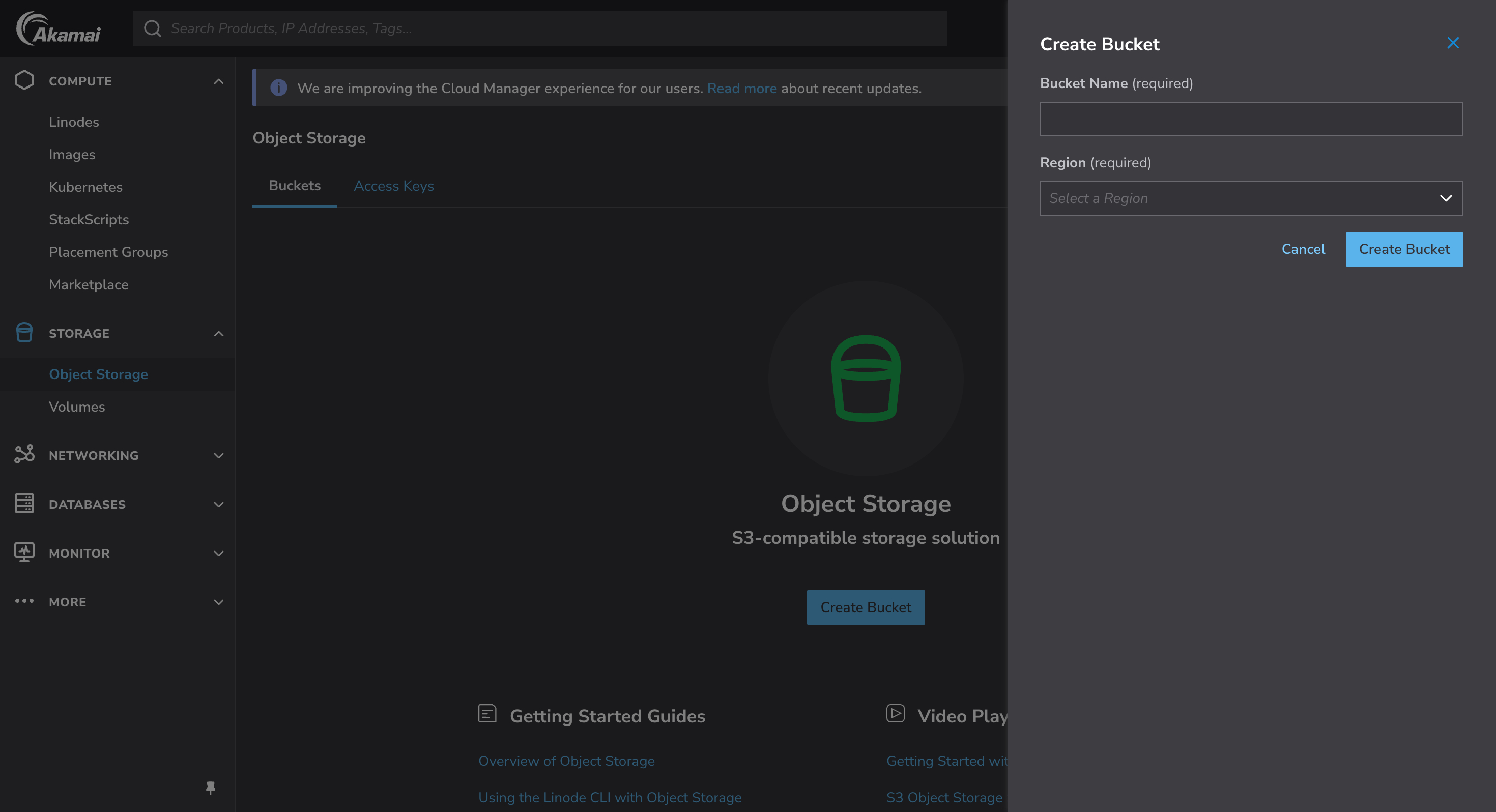Click the Create Bucket button in the drawer
Viewport: 1496px width, 812px height.
click(1404, 249)
